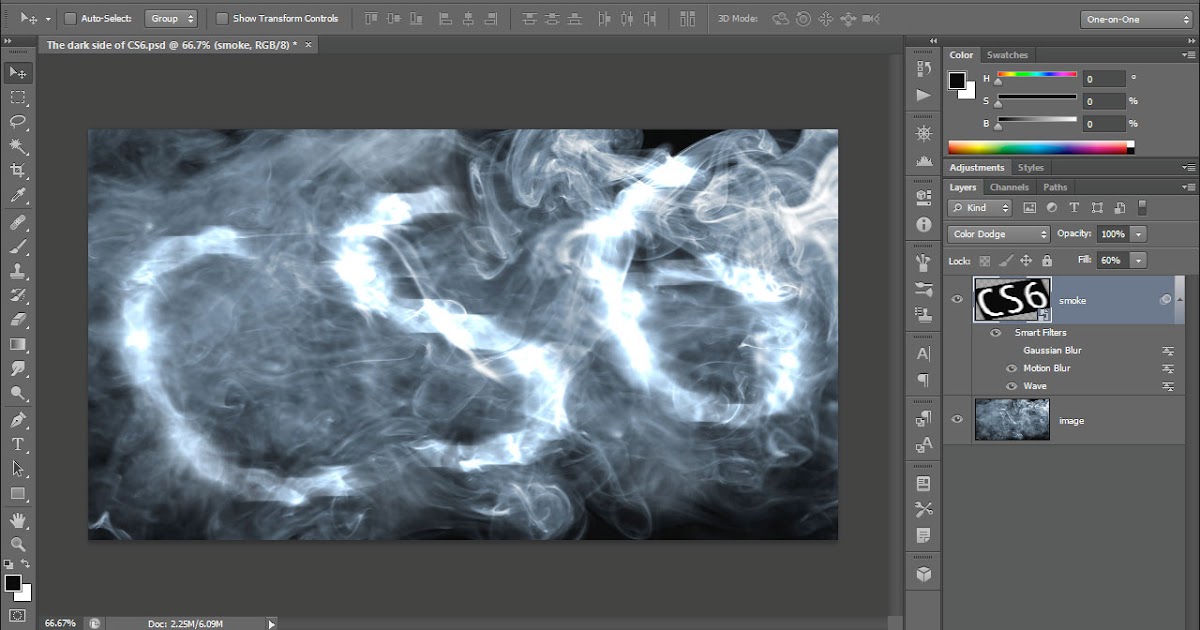Select the Brush tool
The image size is (1200, 630).
[x=18, y=247]
